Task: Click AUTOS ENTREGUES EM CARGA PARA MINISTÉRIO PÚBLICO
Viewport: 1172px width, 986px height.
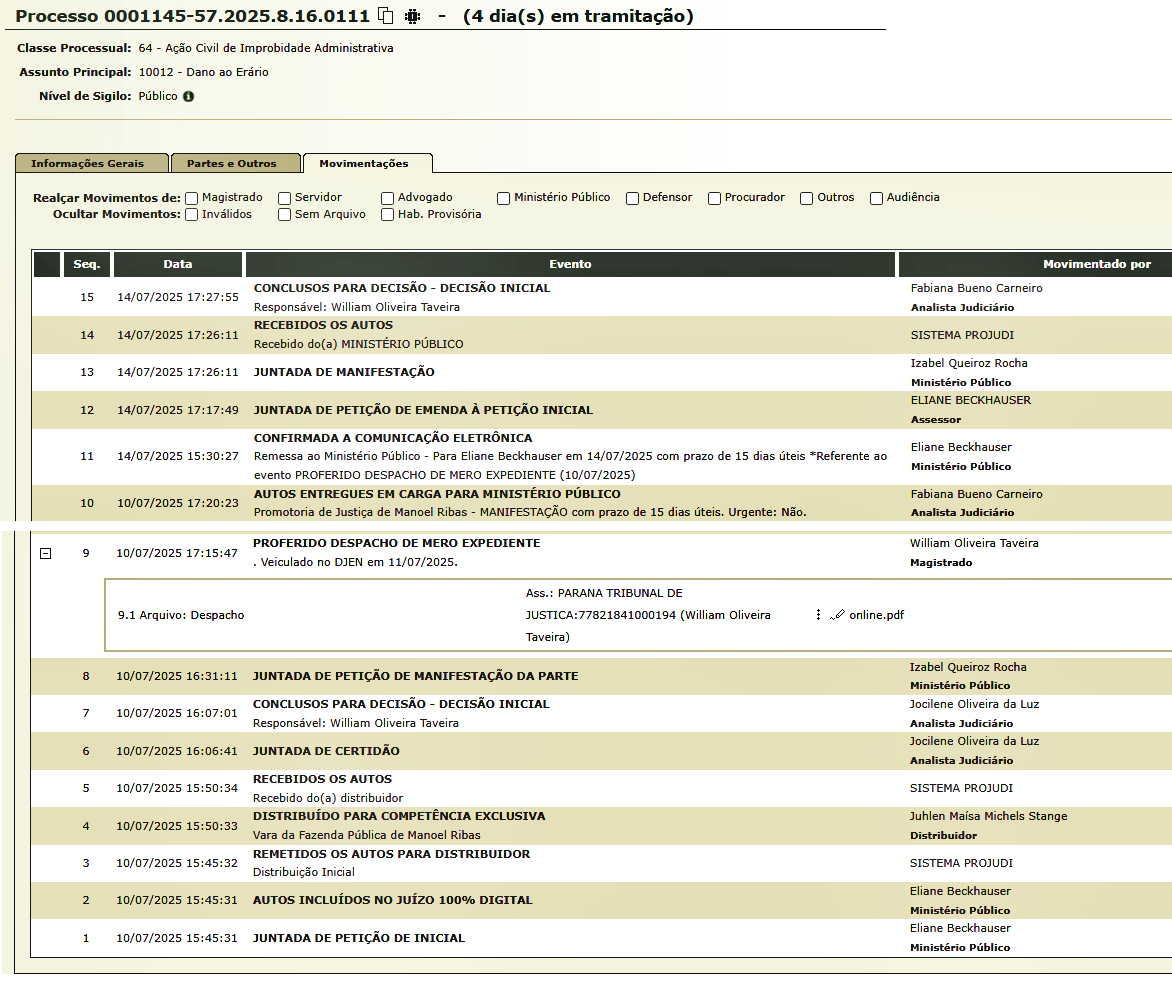Action: pos(437,494)
